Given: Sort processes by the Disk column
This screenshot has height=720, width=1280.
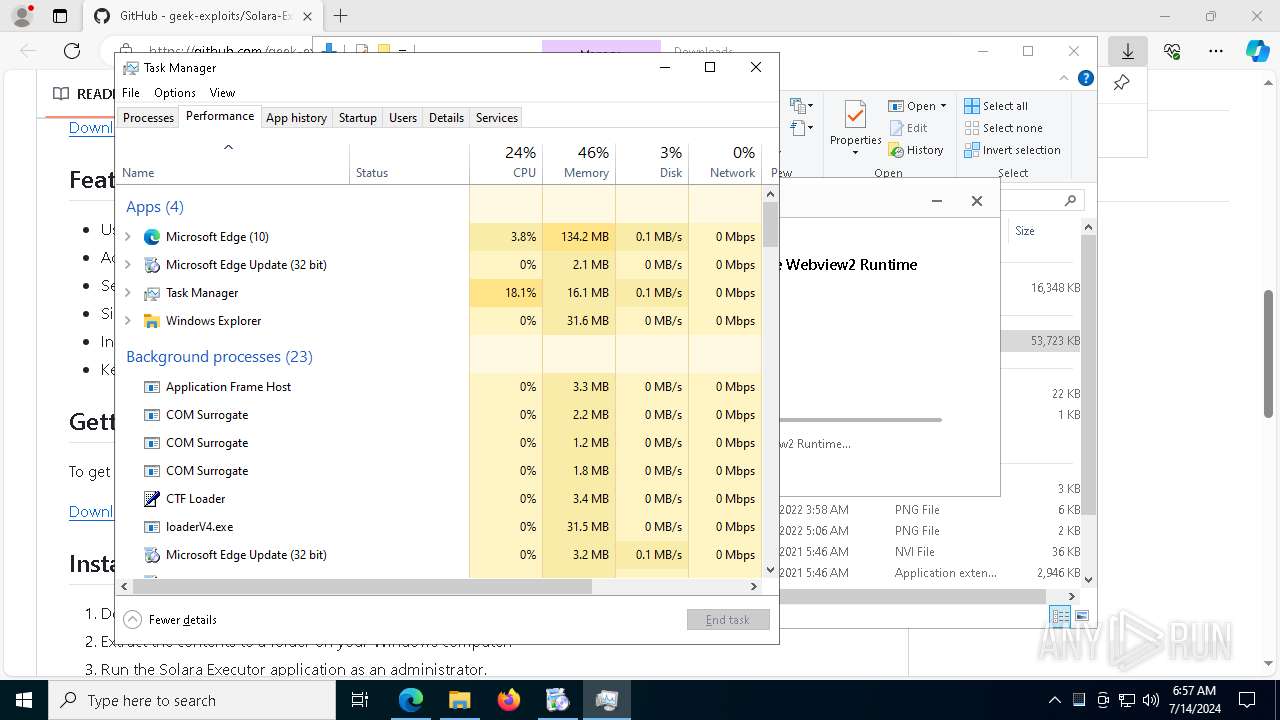Looking at the screenshot, I should pyautogui.click(x=652, y=163).
